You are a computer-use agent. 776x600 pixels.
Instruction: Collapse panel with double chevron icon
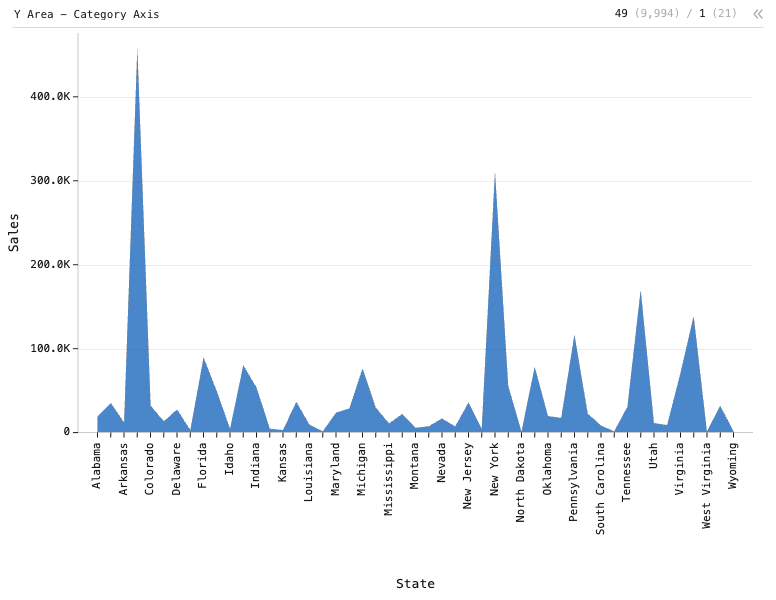click(758, 14)
